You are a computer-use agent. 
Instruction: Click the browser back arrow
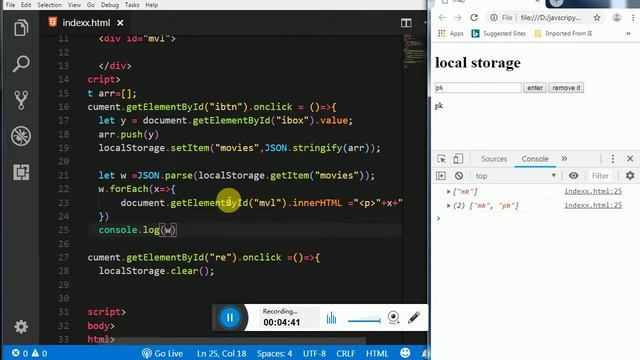point(442,18)
